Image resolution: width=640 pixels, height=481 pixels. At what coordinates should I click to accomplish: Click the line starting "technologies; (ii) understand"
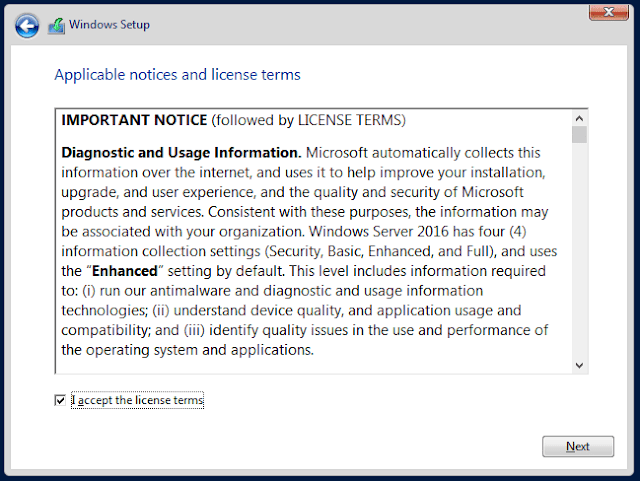291,310
